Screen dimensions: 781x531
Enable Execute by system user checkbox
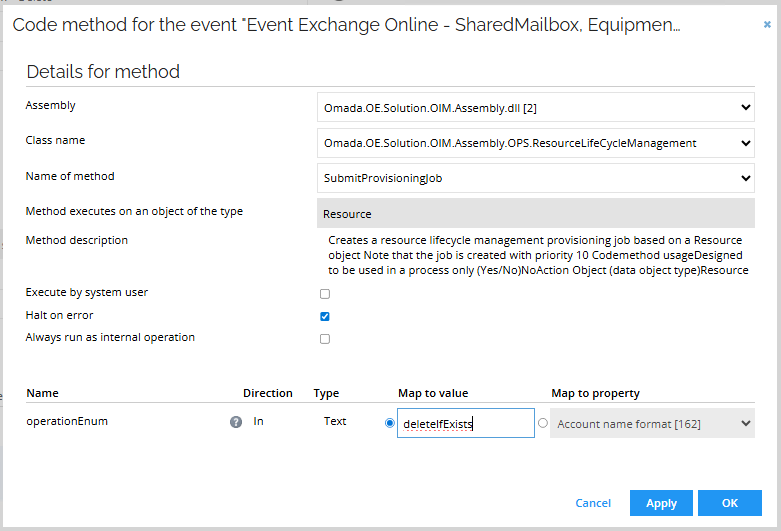pos(324,294)
